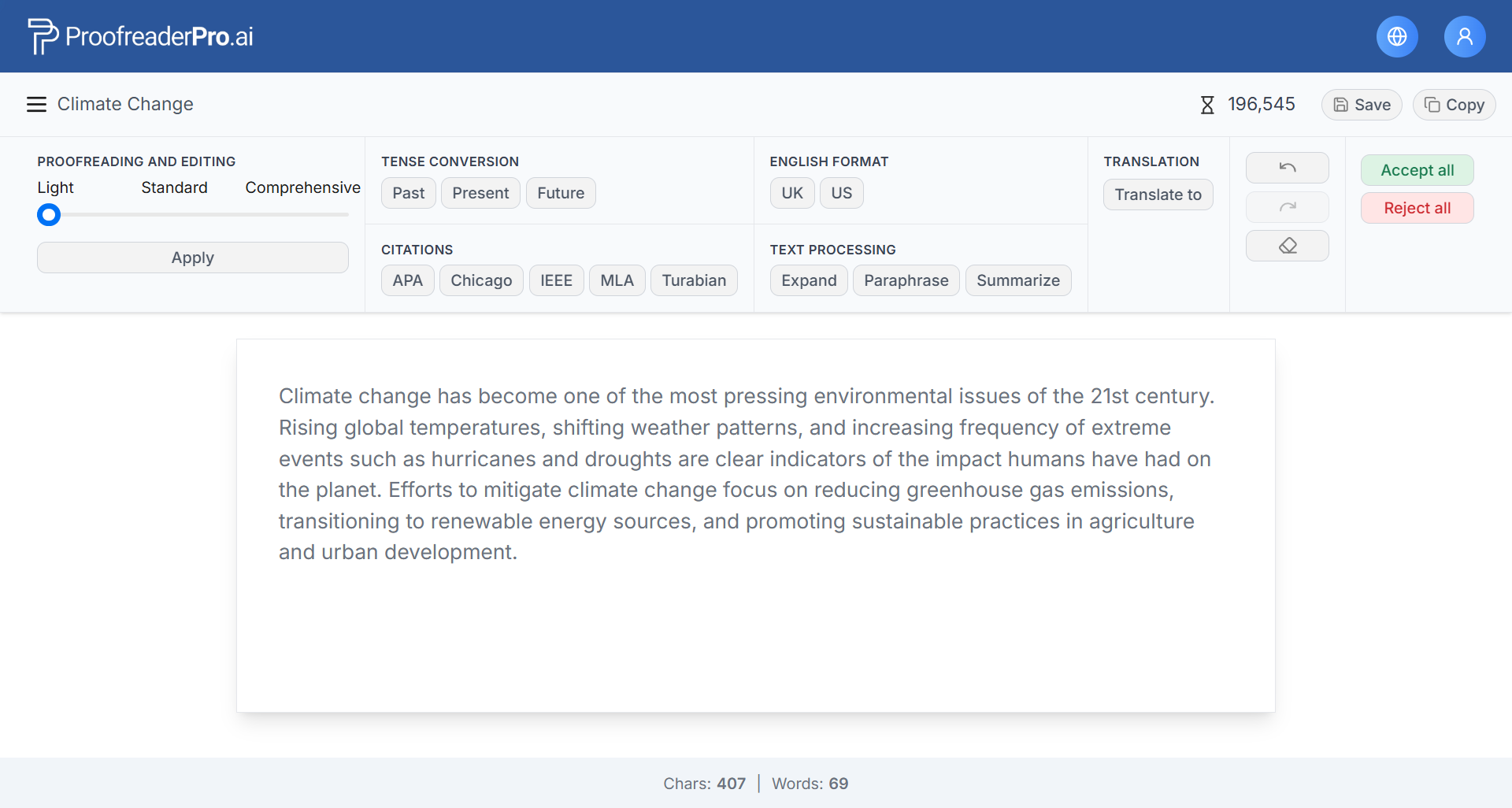Select US English format
Viewport: 1512px width, 808px height.
841,193
